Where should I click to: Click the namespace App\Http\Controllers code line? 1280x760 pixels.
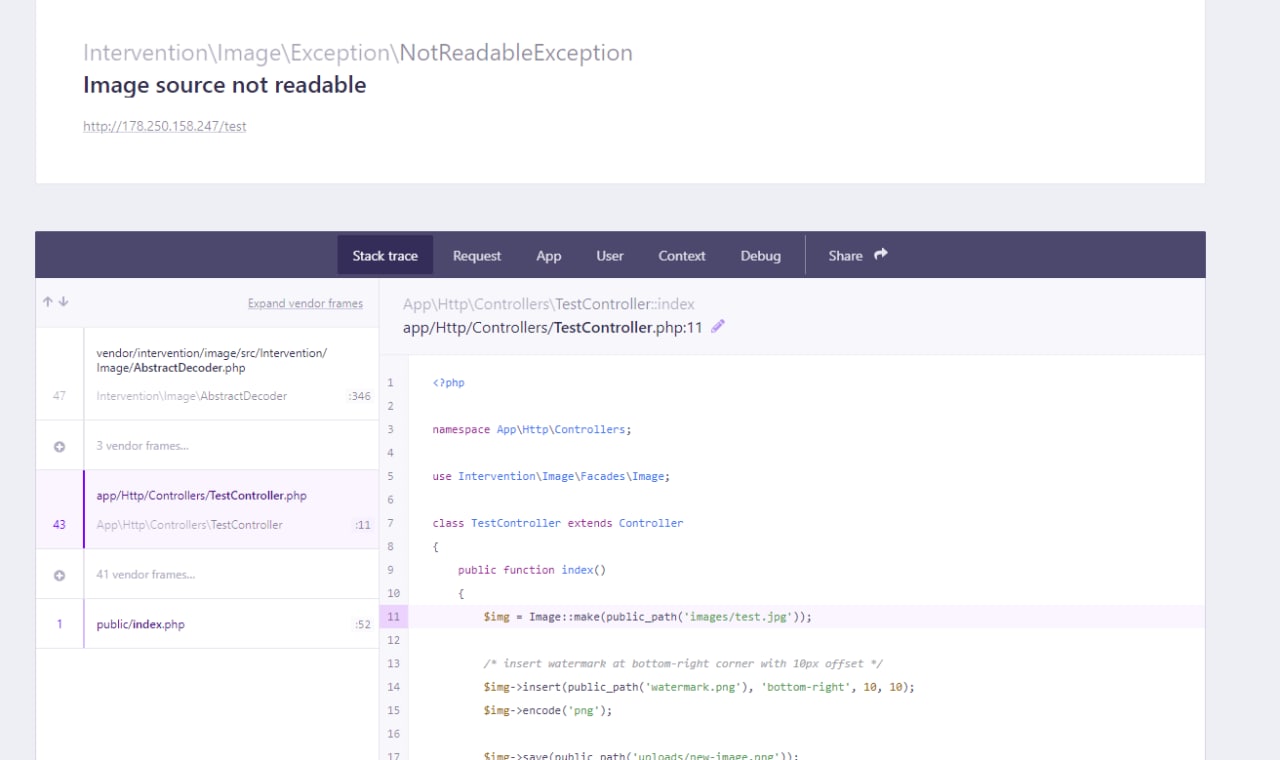[532, 429]
